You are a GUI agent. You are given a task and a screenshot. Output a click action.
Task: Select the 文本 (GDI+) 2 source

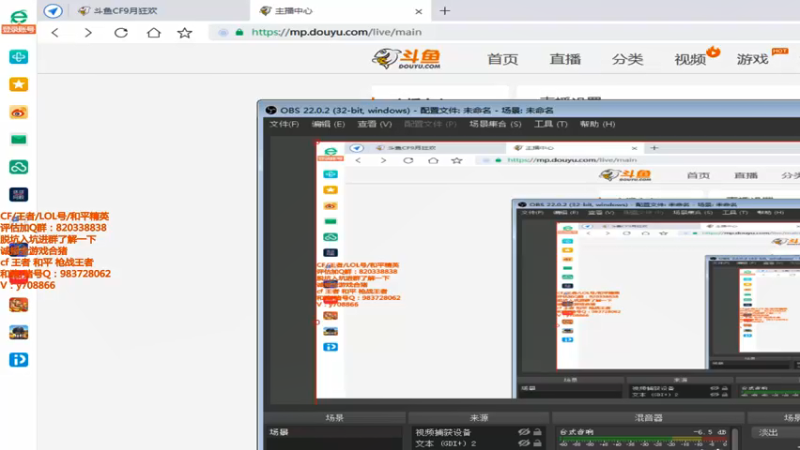(446, 443)
